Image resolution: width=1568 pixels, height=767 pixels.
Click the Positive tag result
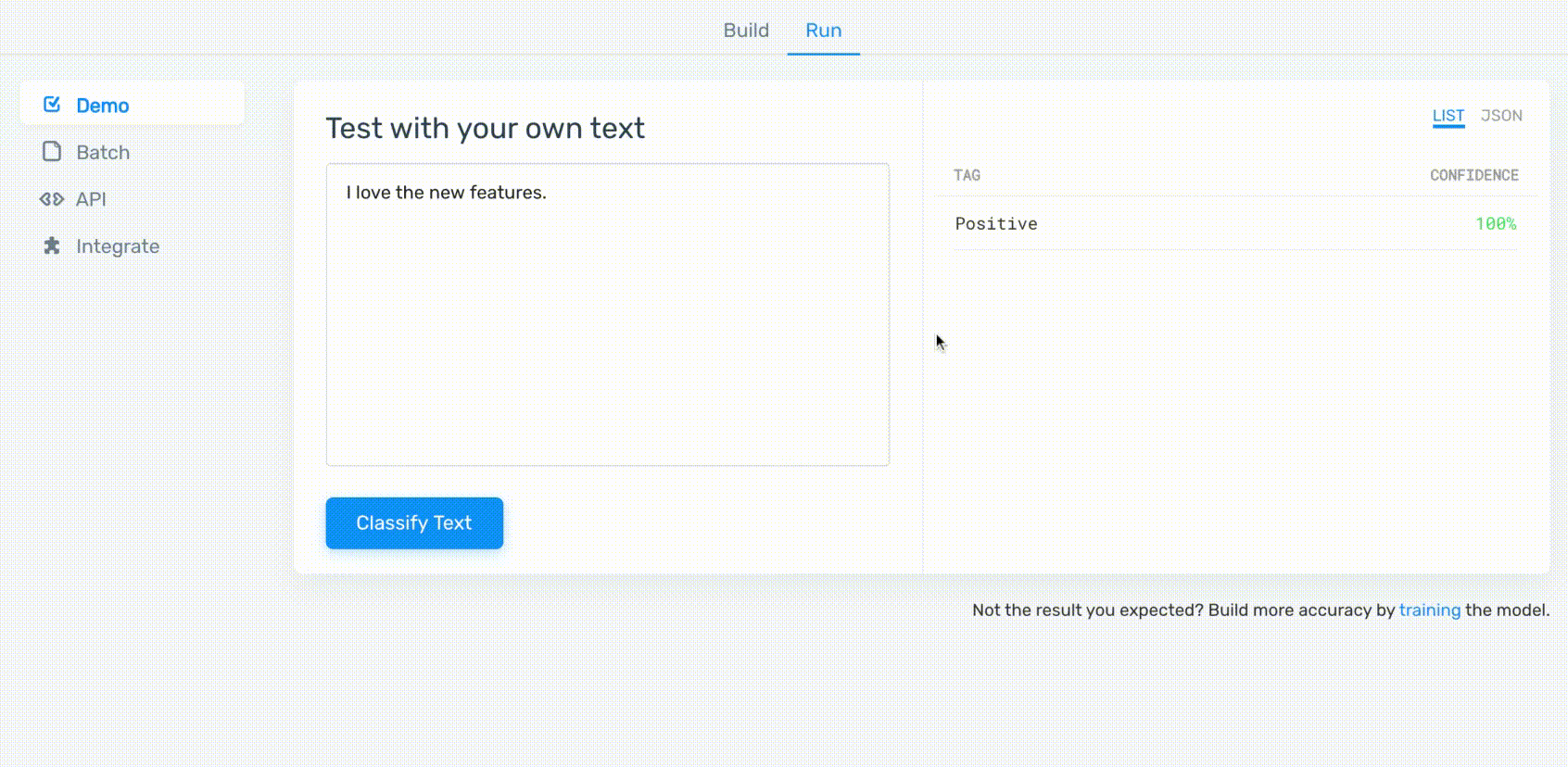coord(996,223)
